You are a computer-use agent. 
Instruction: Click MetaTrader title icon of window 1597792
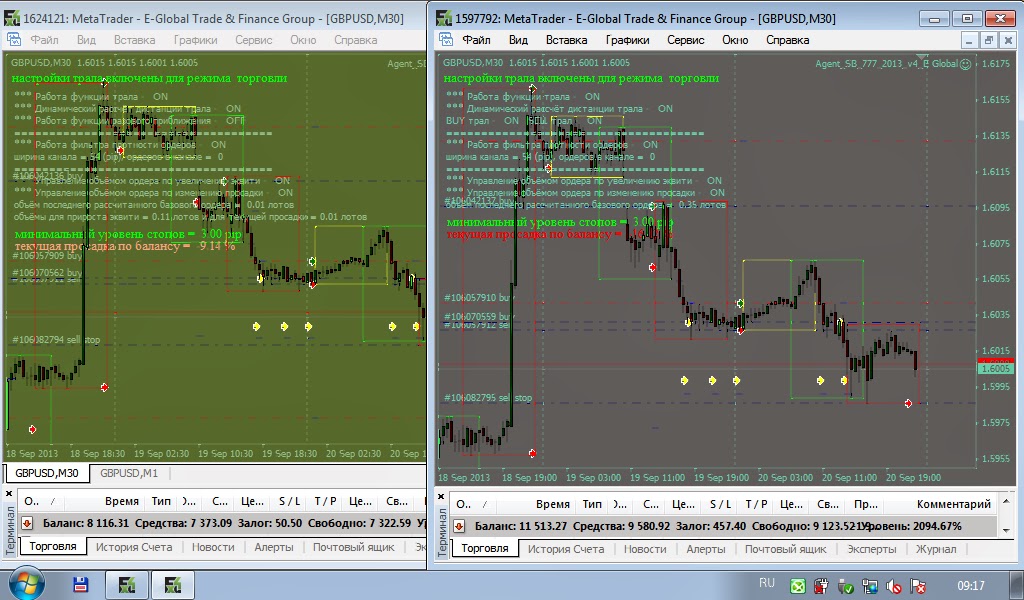tap(443, 18)
